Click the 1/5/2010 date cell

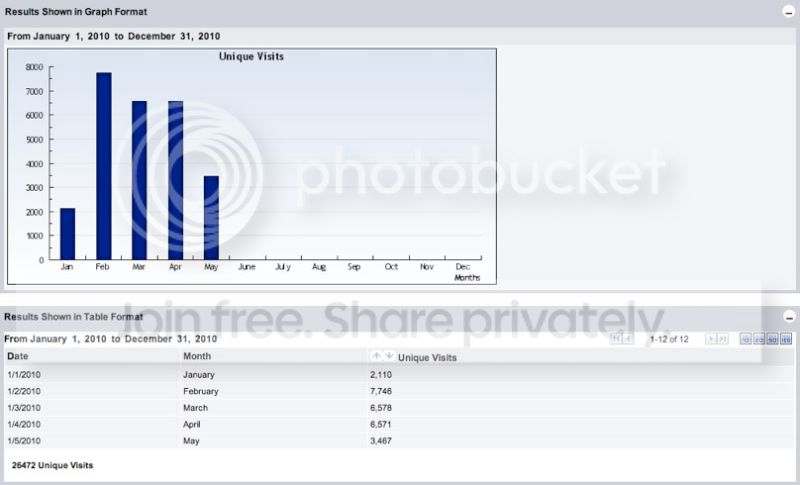[24, 441]
